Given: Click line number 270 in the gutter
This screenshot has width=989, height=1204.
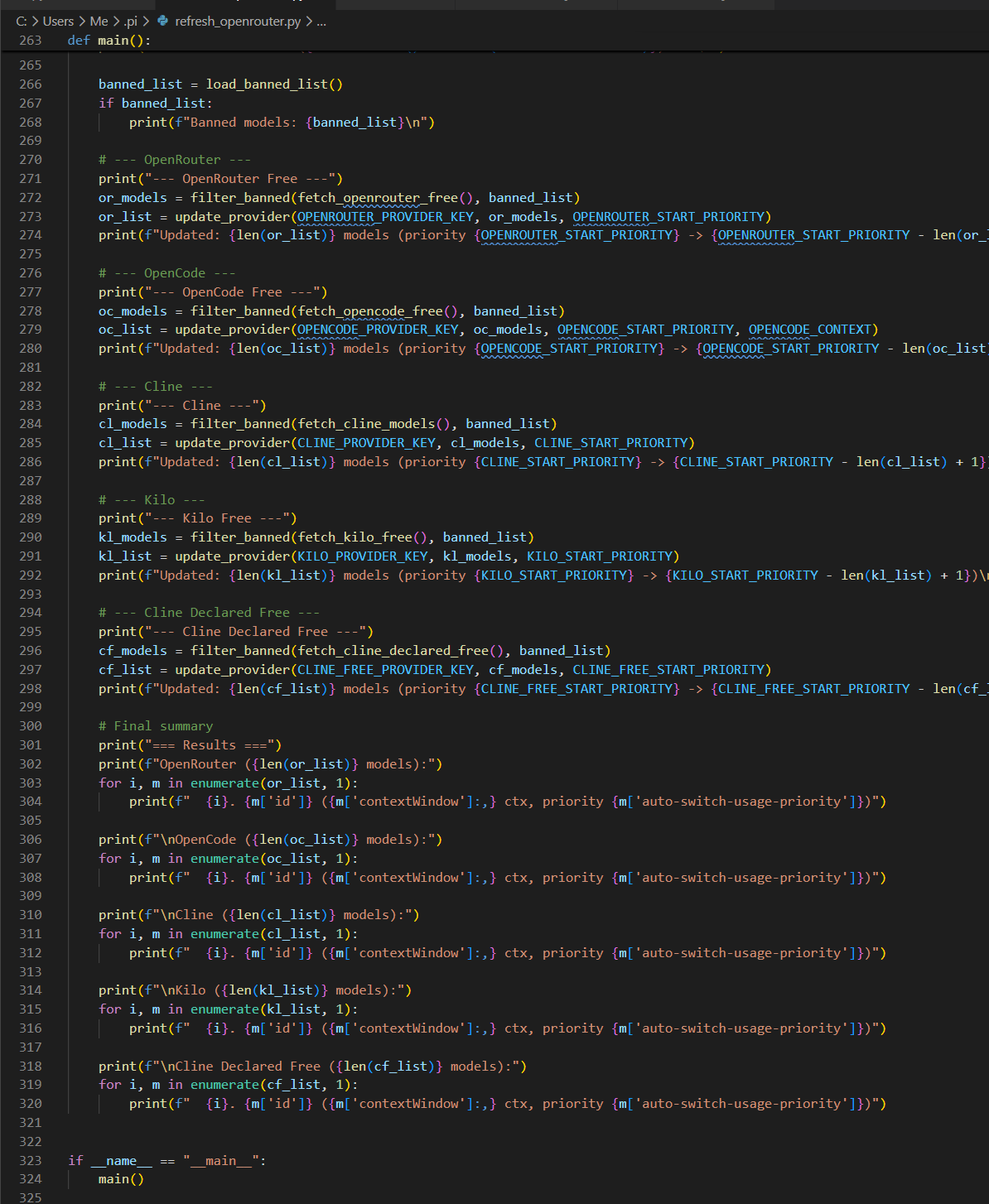Looking at the screenshot, I should pos(31,160).
